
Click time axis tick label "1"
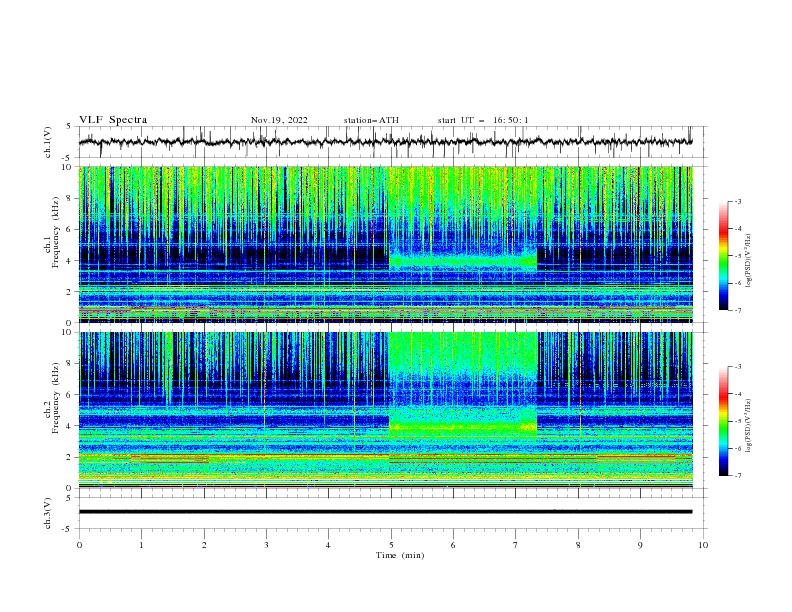click(141, 545)
